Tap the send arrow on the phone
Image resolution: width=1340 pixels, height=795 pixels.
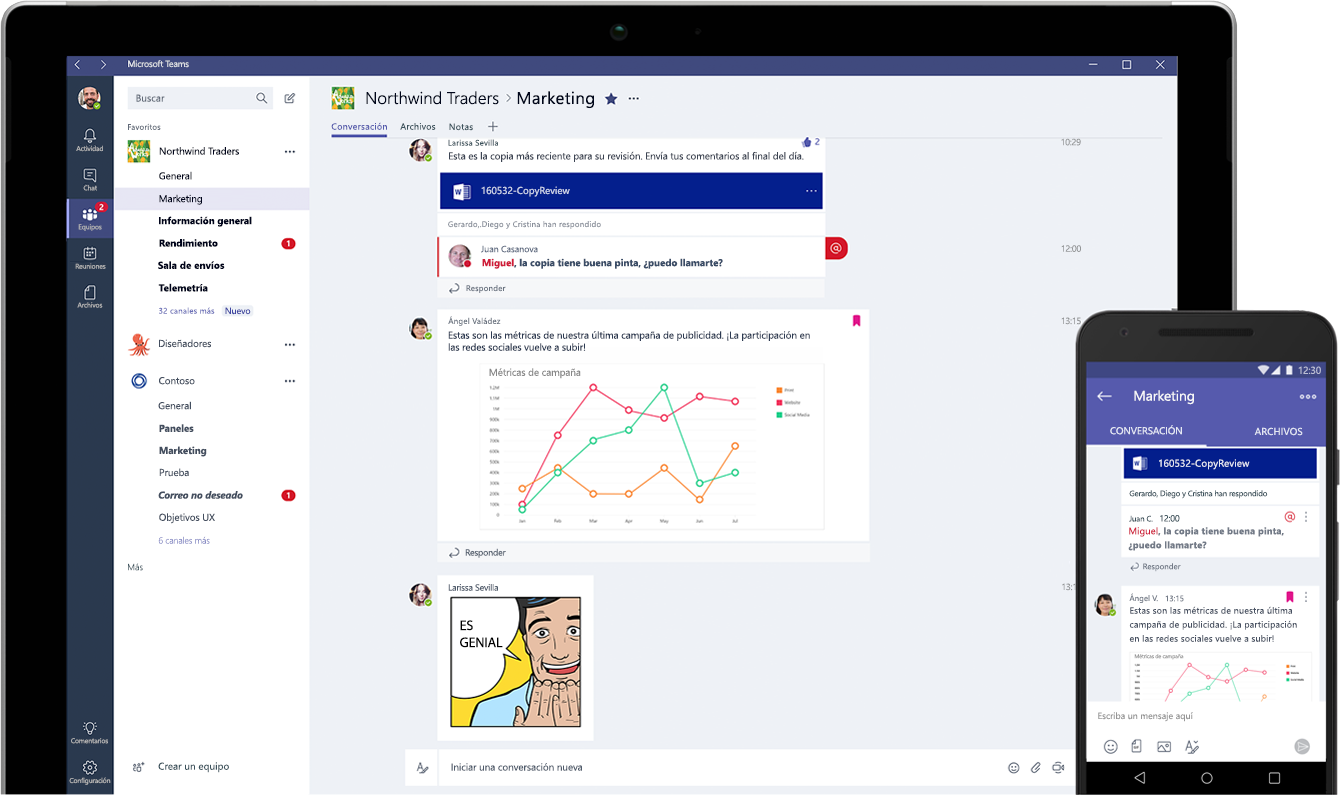point(1302,746)
